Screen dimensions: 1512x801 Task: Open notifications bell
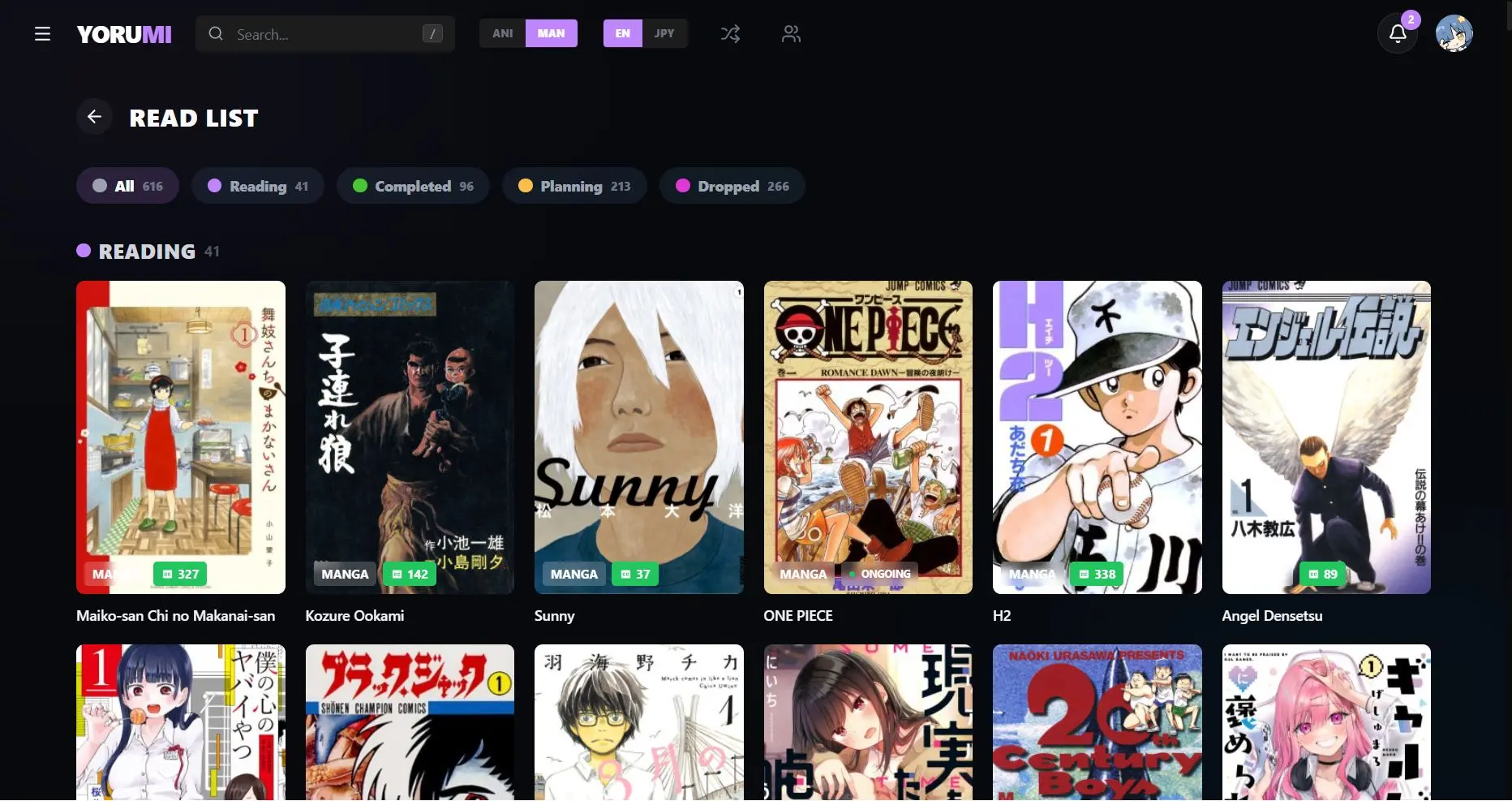(1398, 34)
